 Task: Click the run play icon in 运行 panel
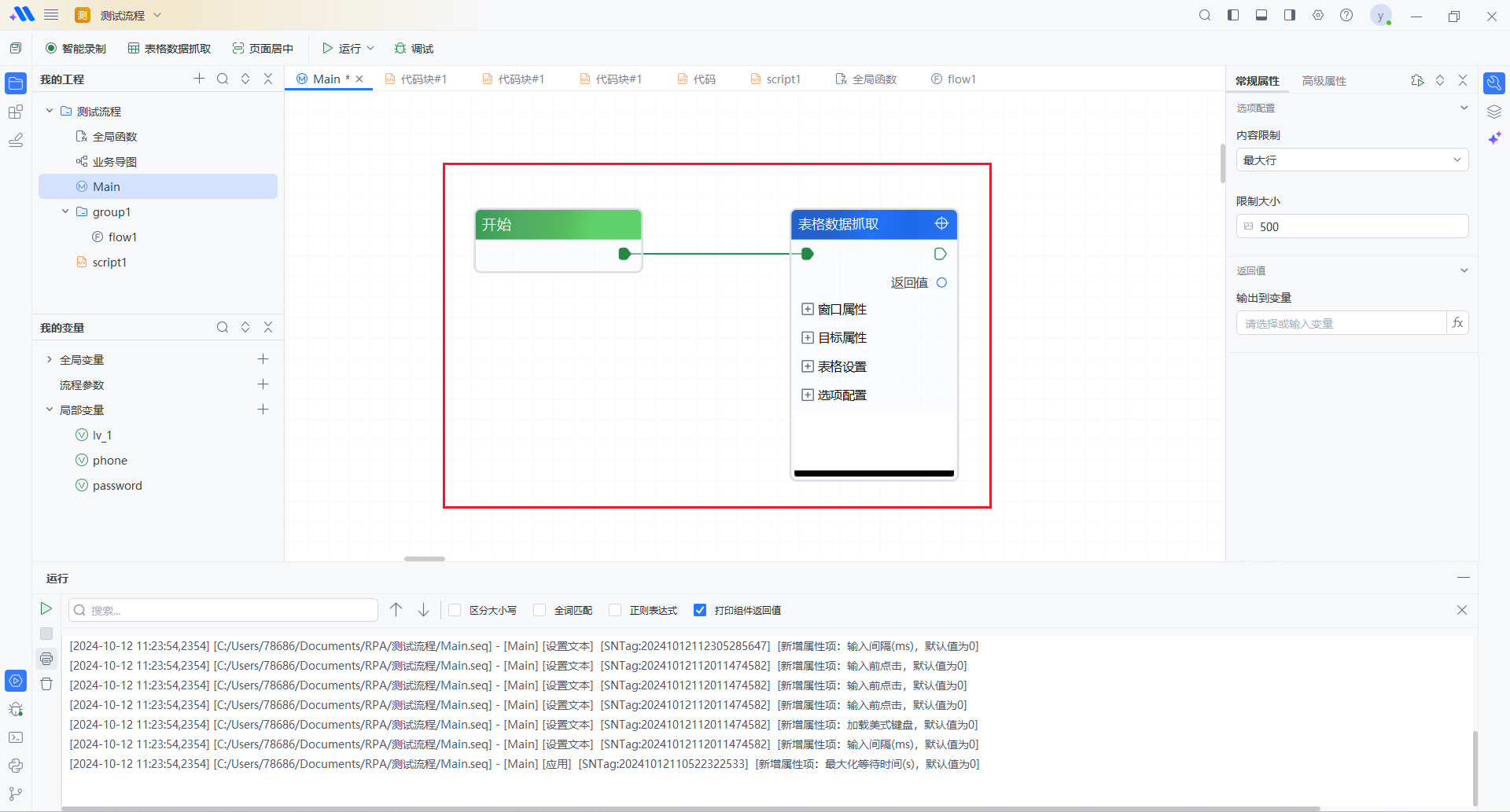(46, 608)
